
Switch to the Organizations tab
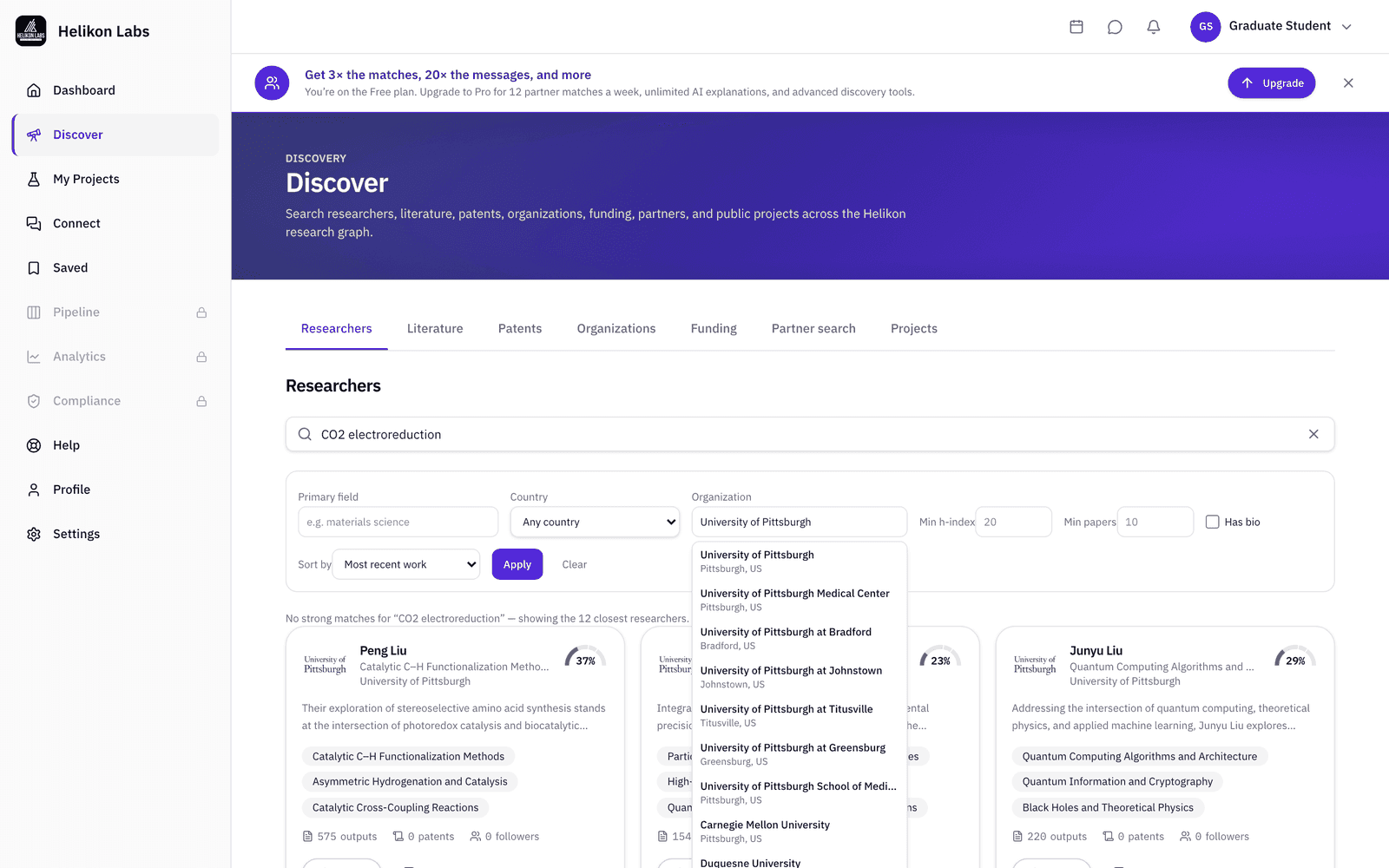point(616,328)
